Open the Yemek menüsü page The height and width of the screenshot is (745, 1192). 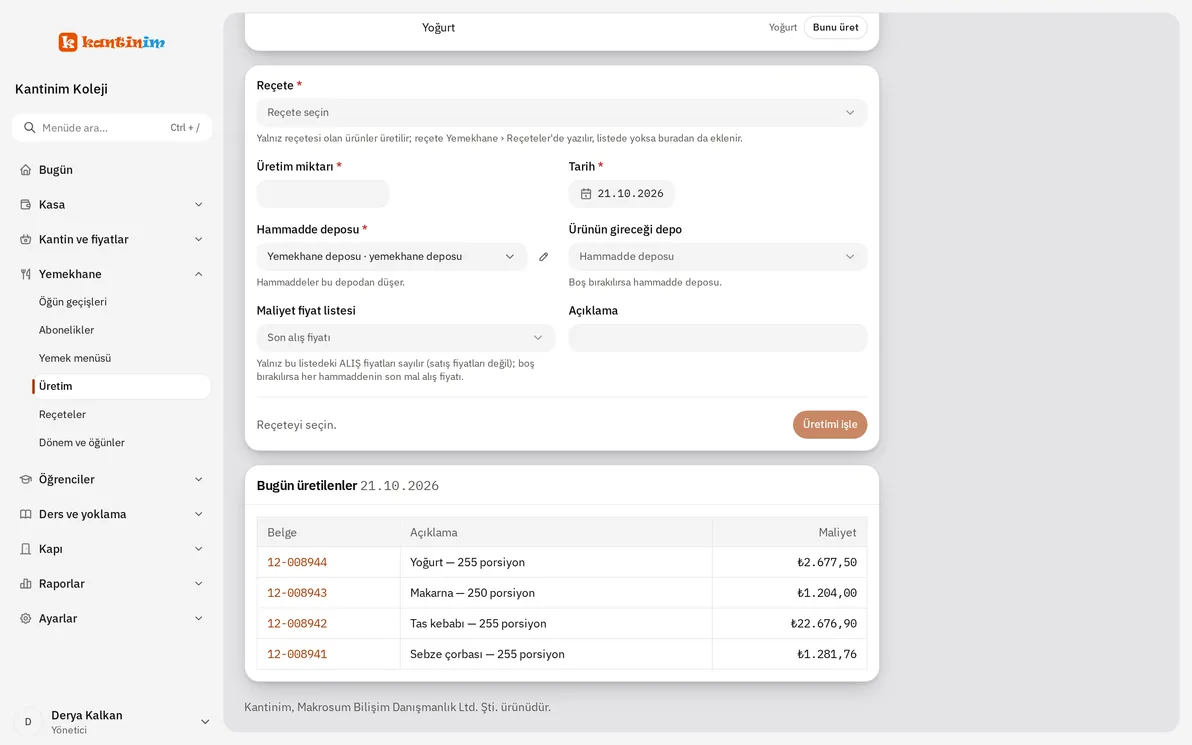[74, 358]
